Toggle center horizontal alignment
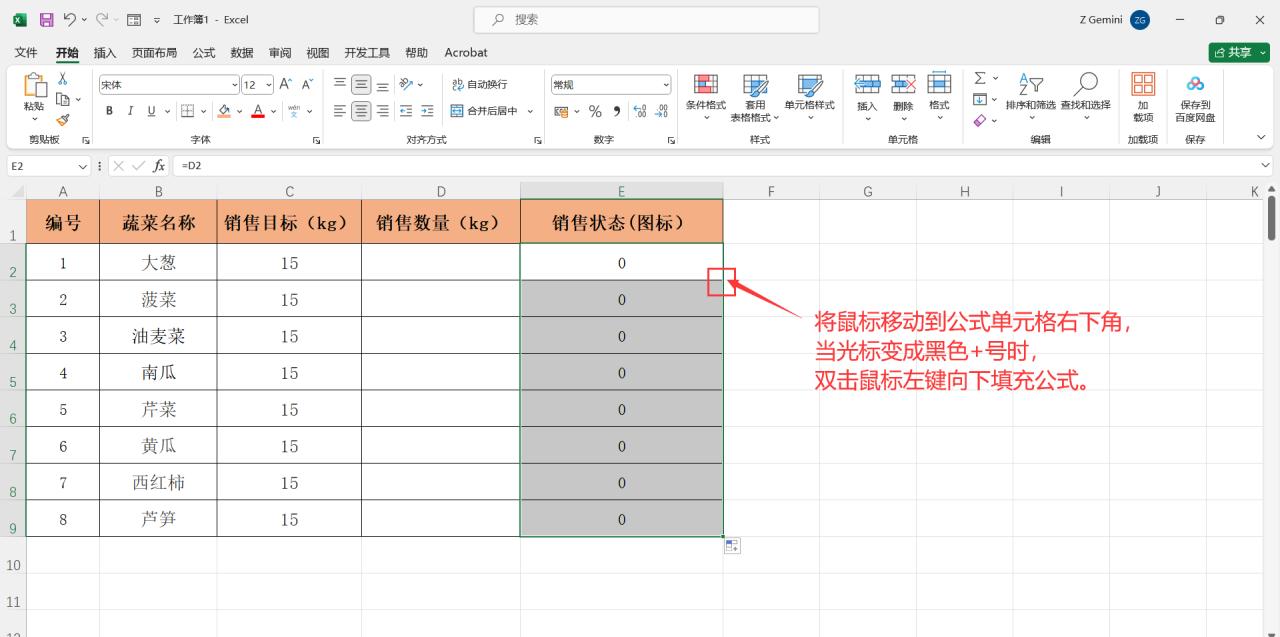 (x=361, y=111)
